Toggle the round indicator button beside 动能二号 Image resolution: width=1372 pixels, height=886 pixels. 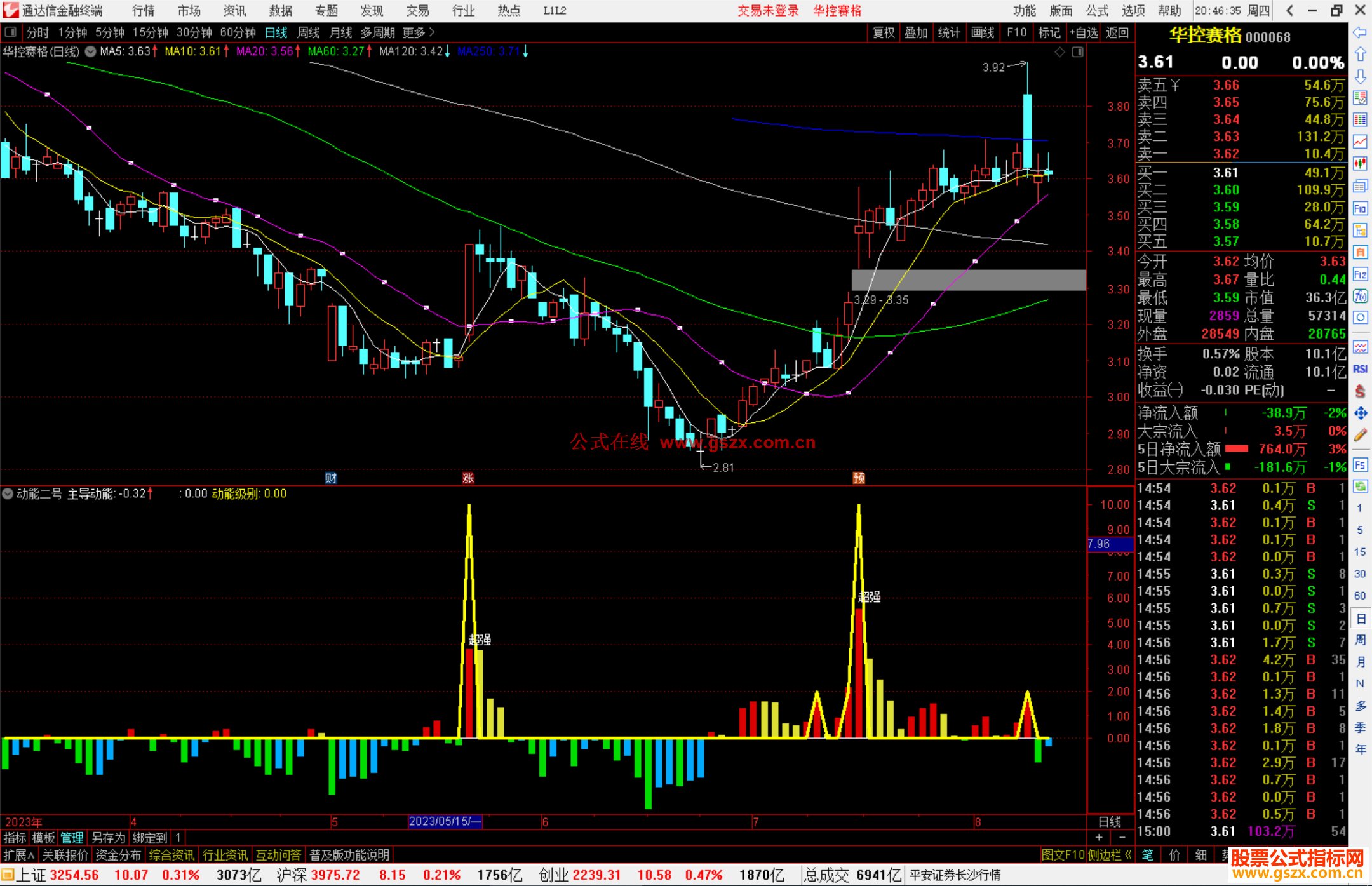(8, 493)
